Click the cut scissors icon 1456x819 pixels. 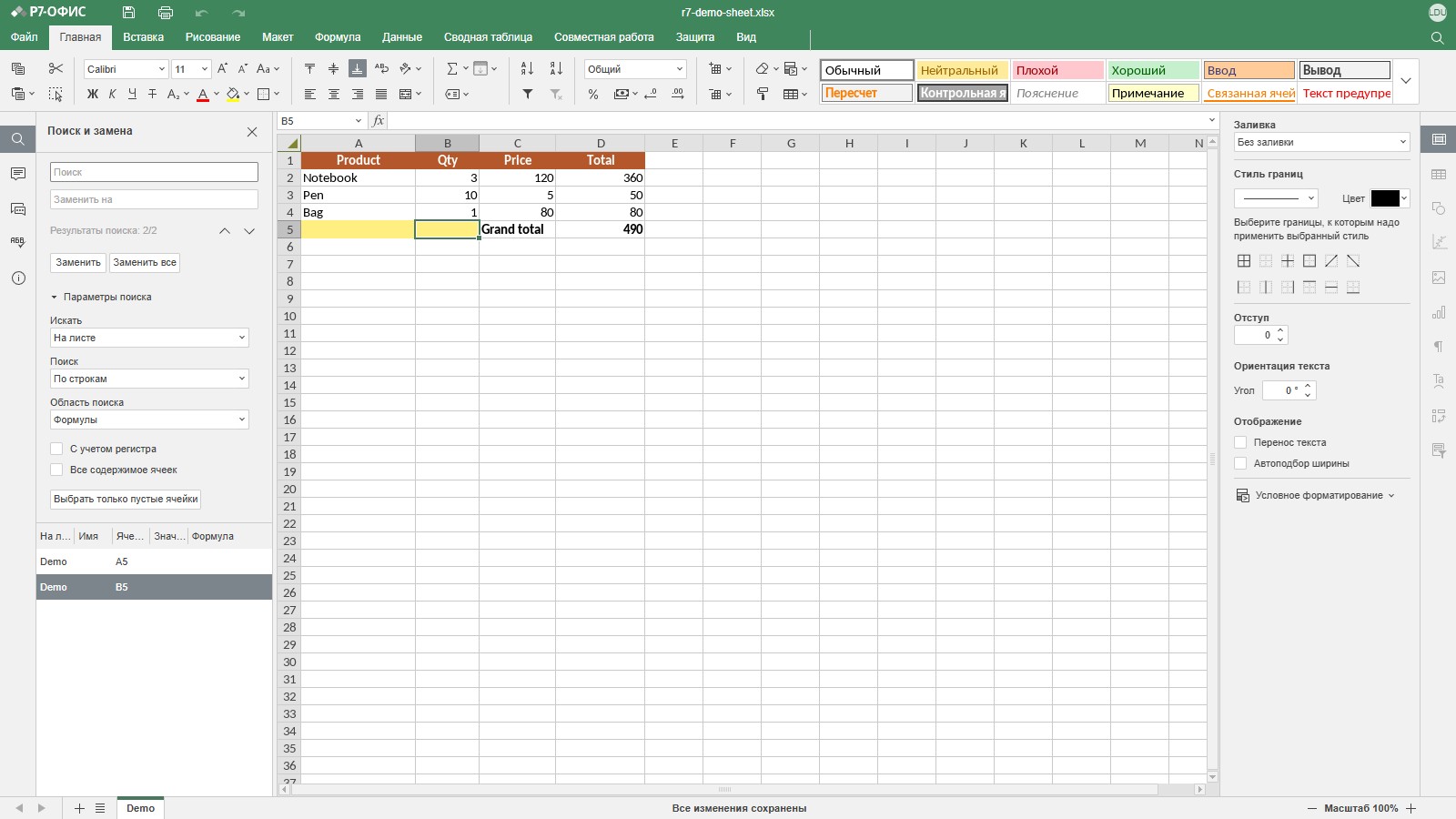[56, 68]
